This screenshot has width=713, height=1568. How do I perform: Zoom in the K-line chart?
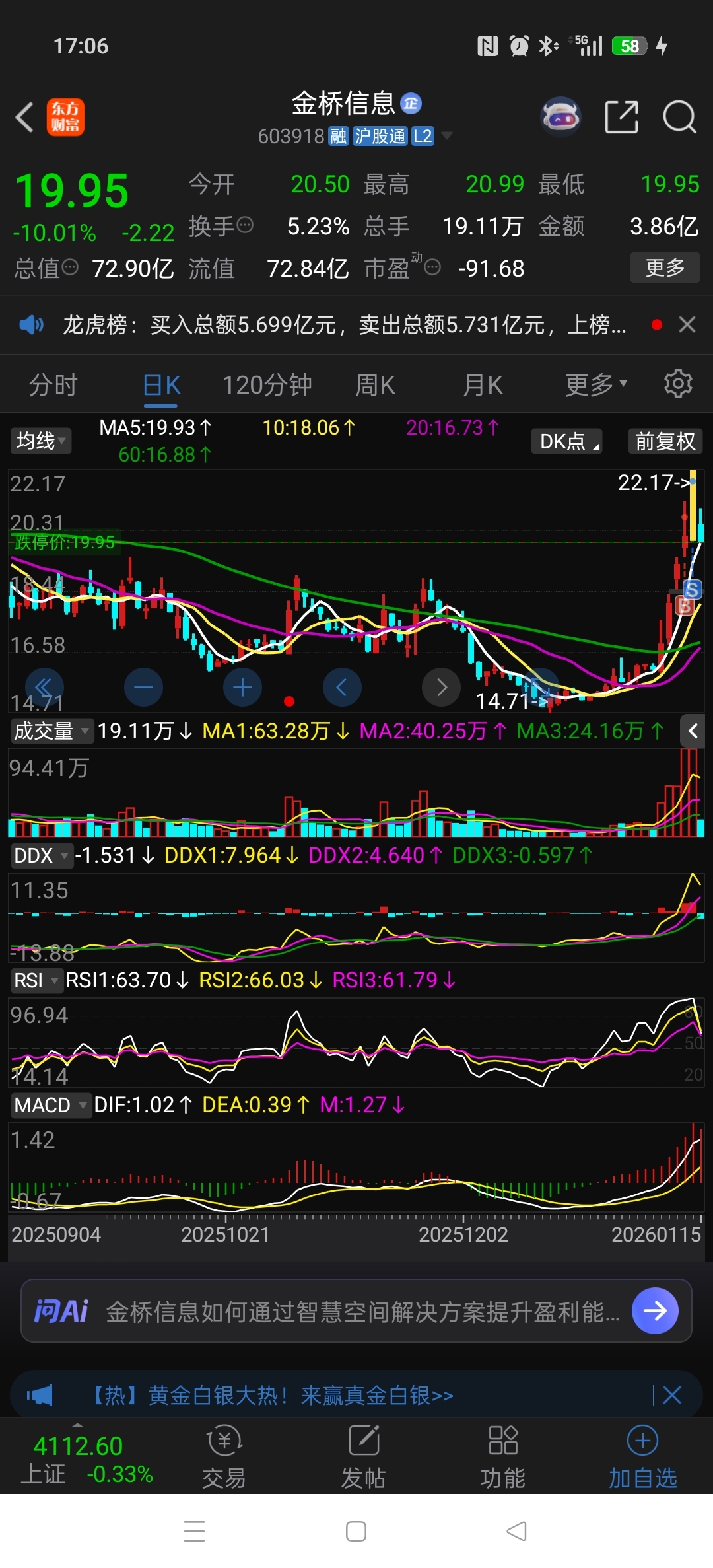coord(242,688)
